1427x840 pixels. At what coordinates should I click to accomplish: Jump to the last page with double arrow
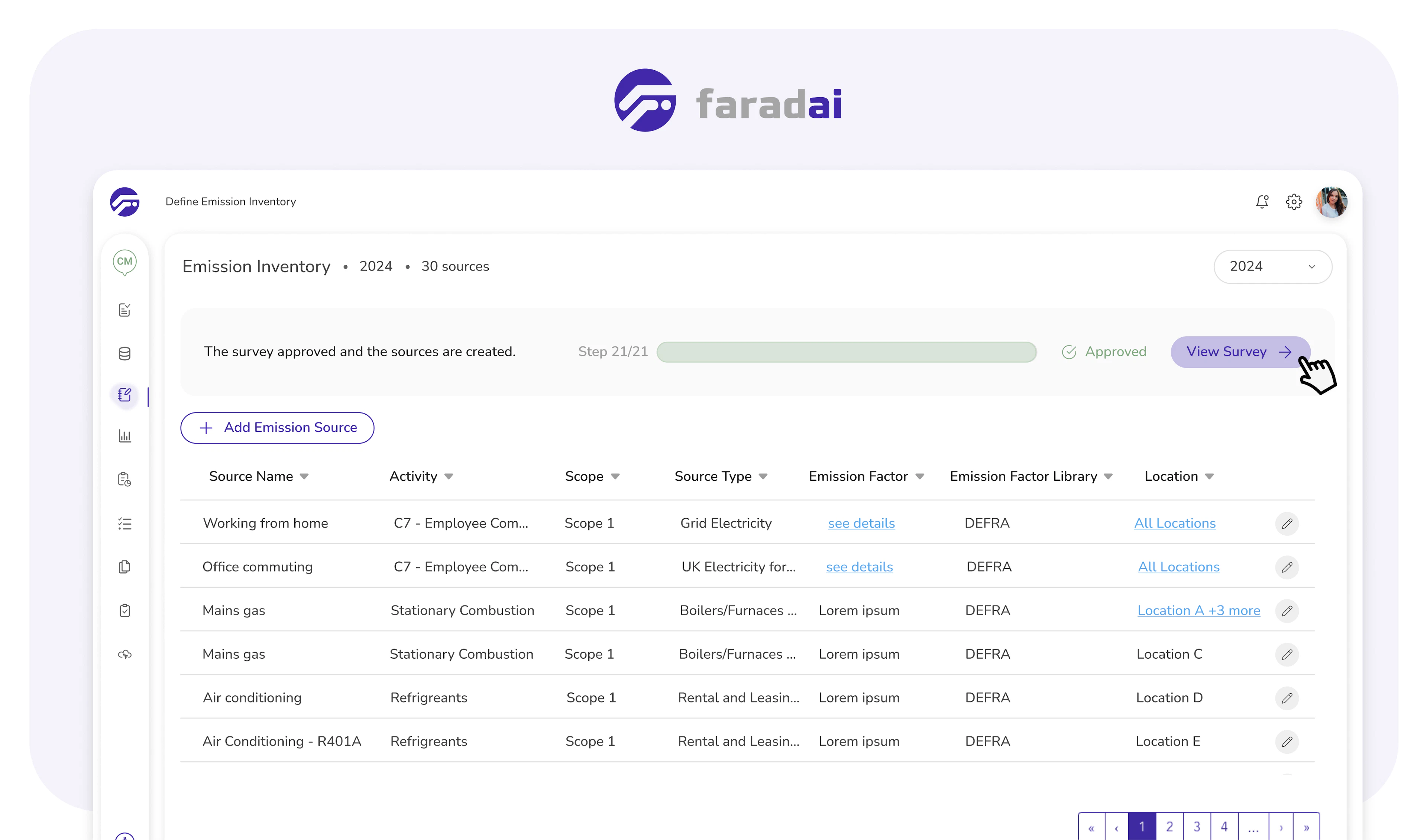click(1306, 826)
